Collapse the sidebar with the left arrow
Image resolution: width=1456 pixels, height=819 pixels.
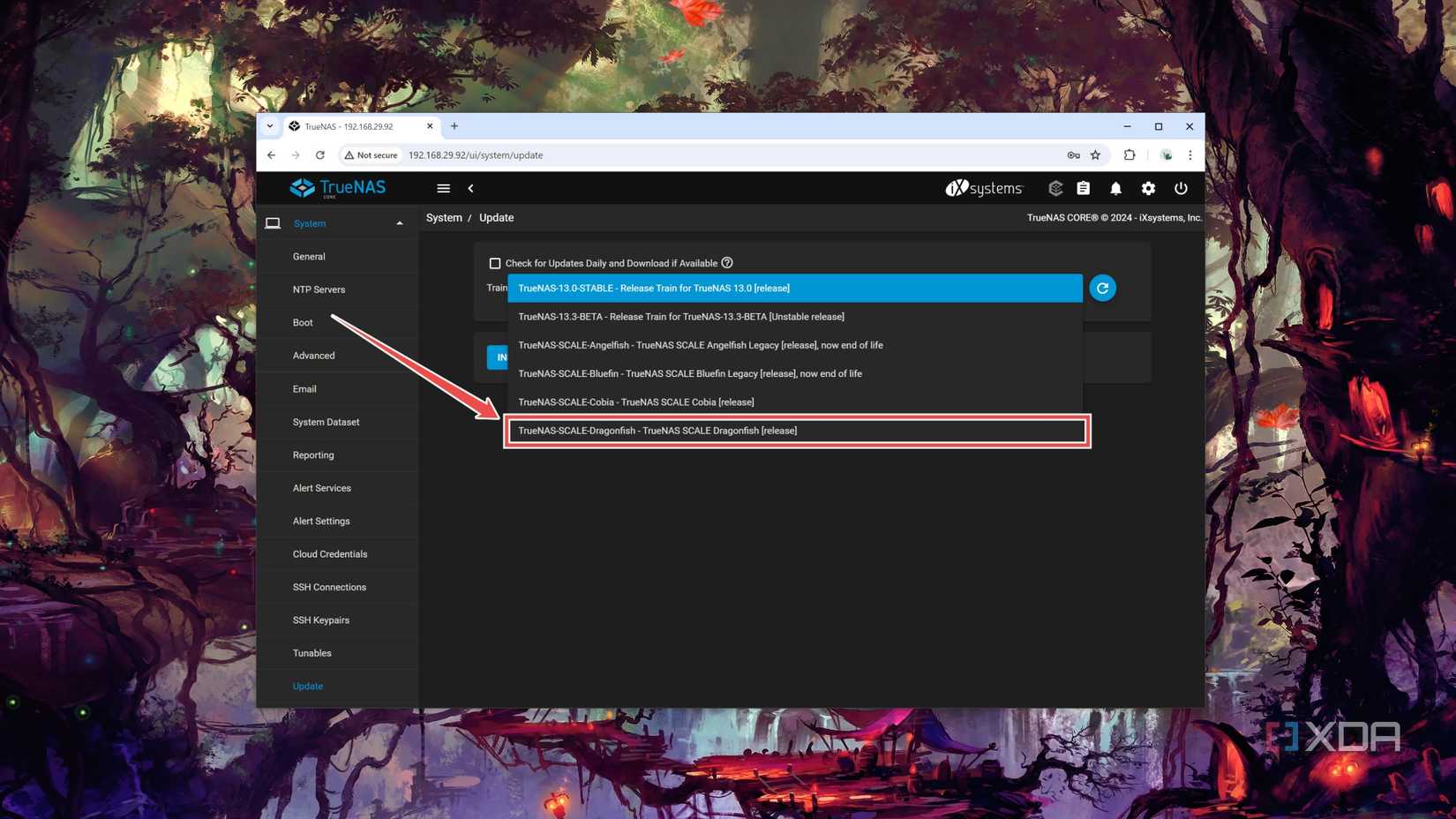coord(471,188)
